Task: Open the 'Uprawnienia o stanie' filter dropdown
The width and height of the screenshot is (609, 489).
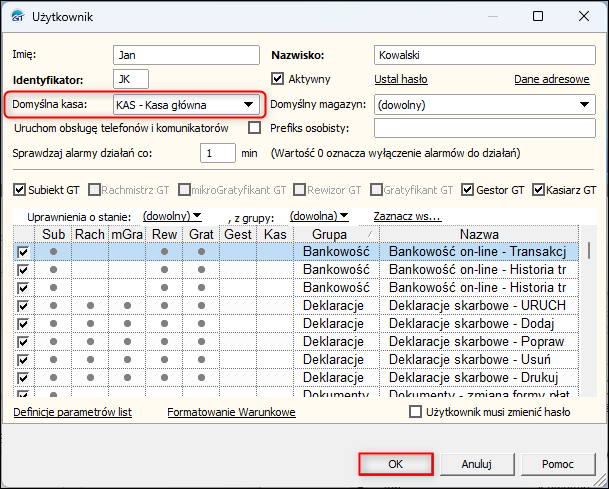Action: click(x=172, y=215)
